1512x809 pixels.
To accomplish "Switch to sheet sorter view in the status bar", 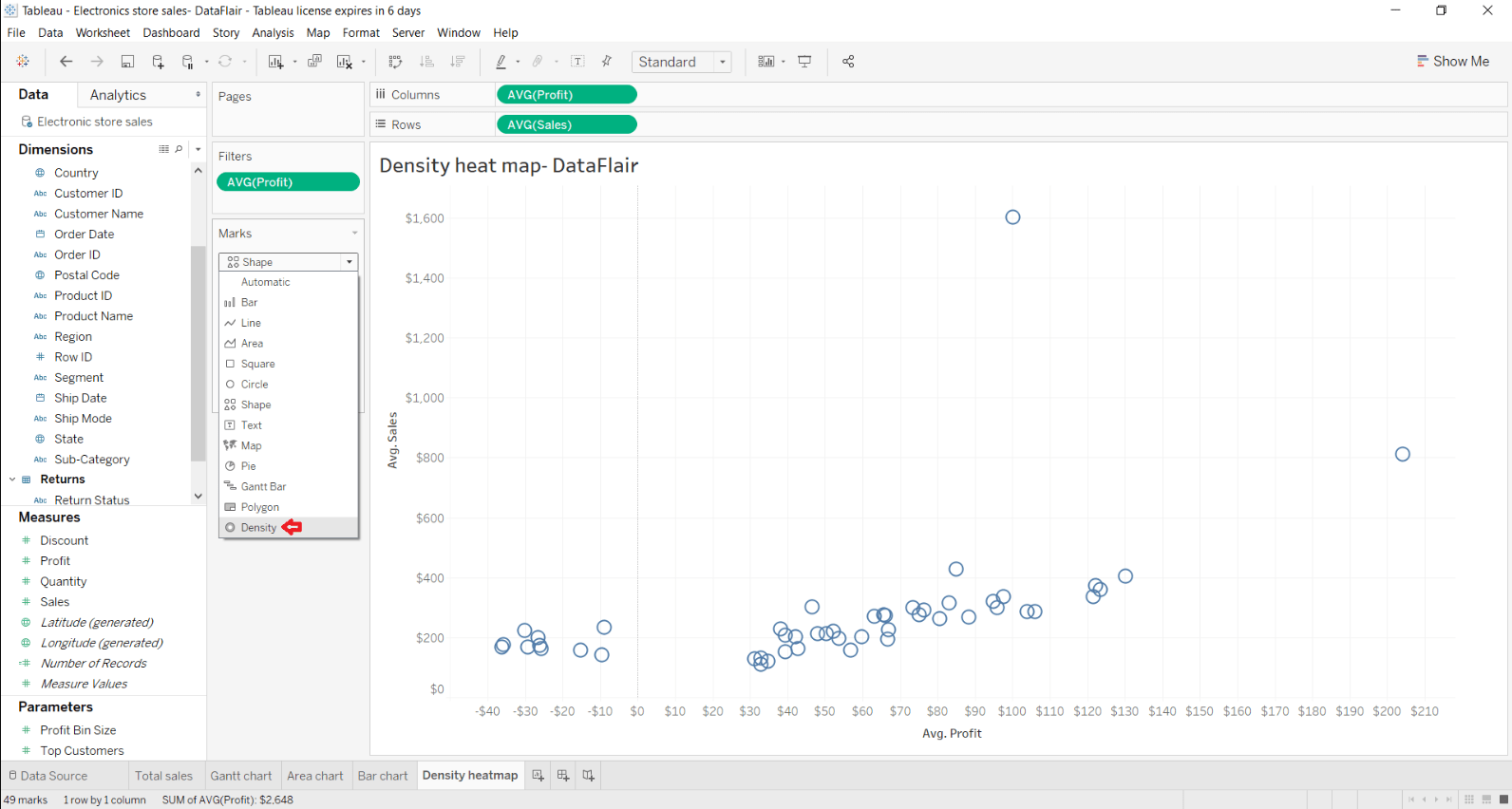I will point(1469,800).
